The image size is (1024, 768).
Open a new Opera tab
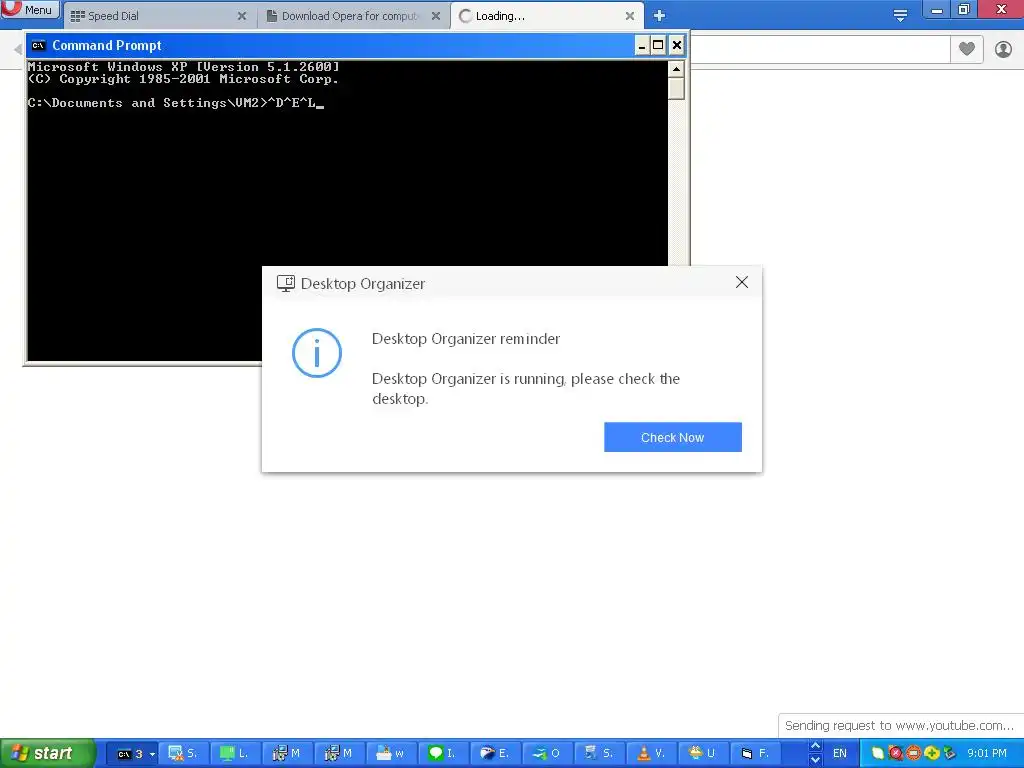[x=659, y=16]
